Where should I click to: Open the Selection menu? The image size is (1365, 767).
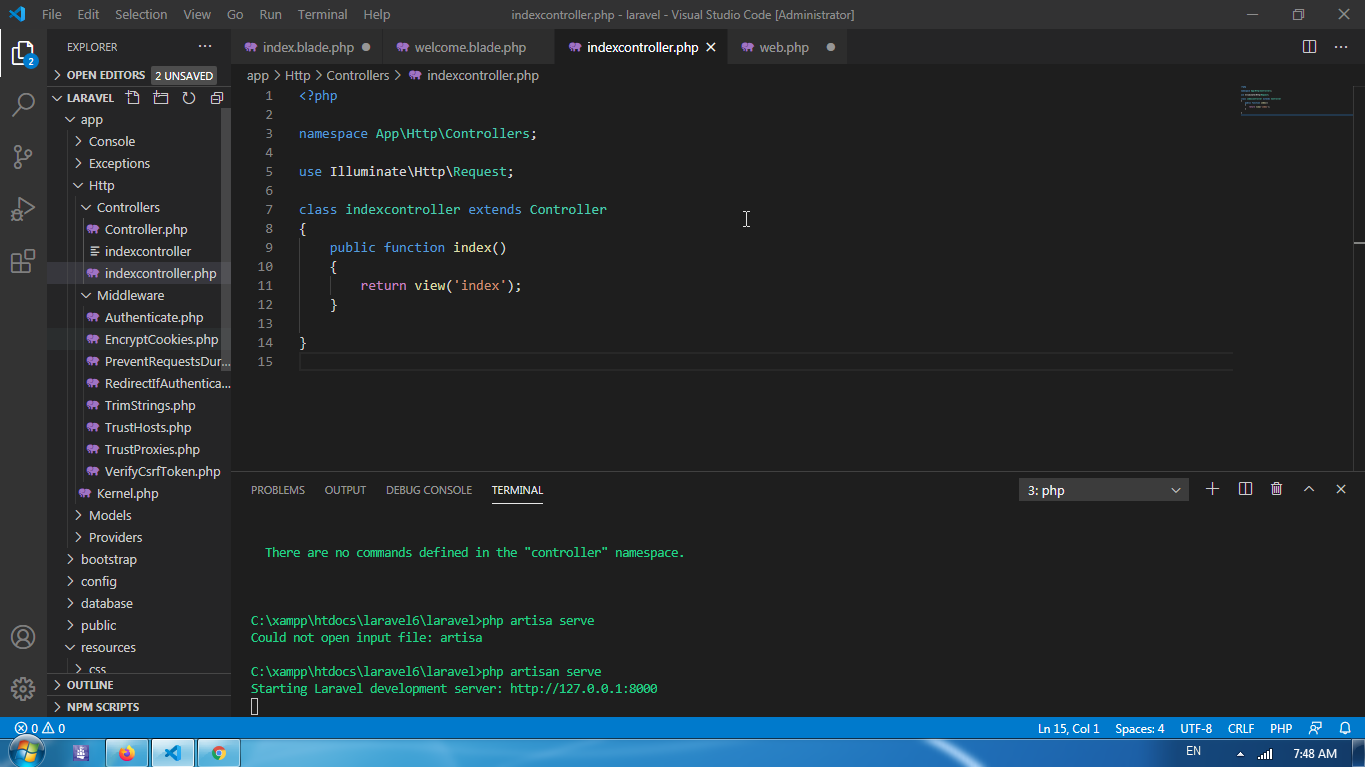pyautogui.click(x=141, y=14)
